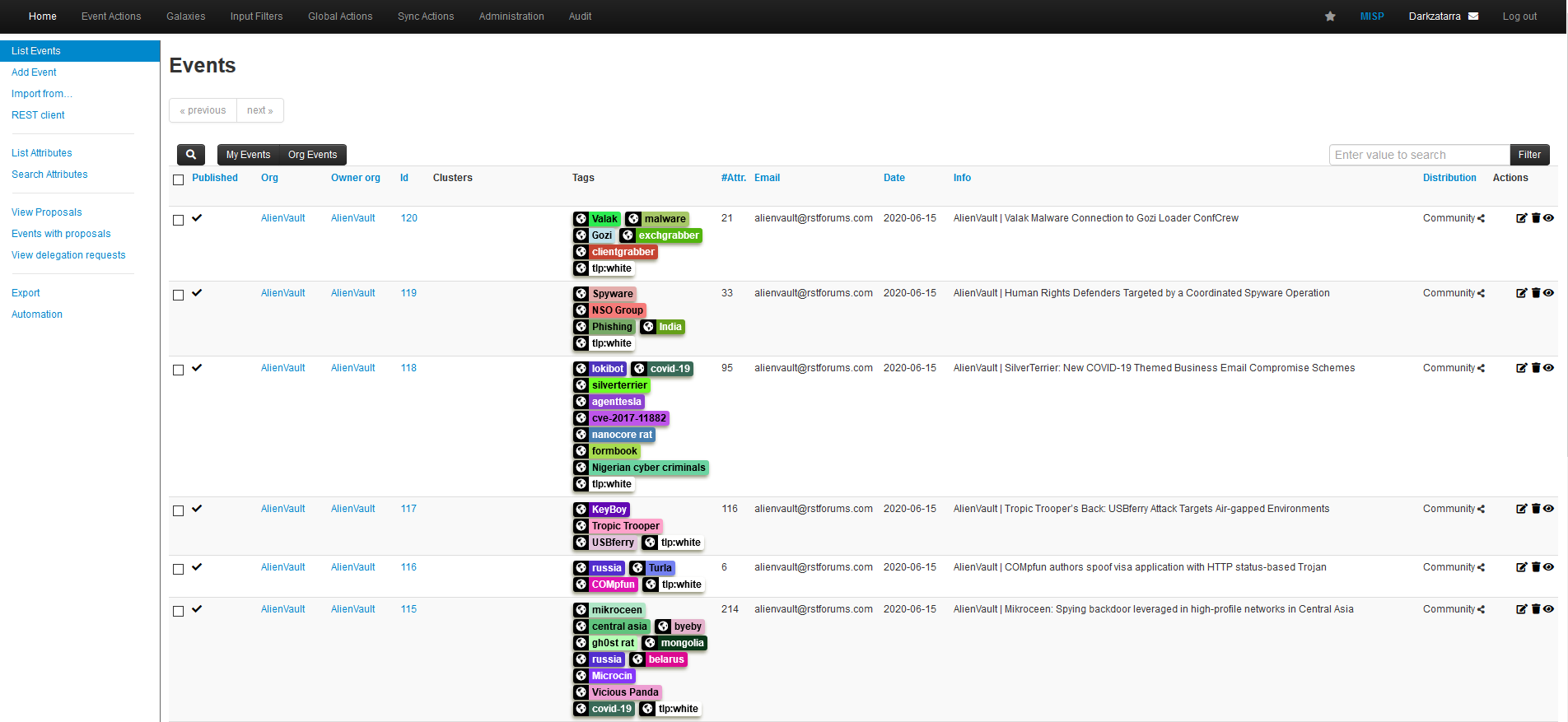Image resolution: width=1568 pixels, height=722 pixels.
Task: Click the red clientgrabber tag
Action: (623, 252)
